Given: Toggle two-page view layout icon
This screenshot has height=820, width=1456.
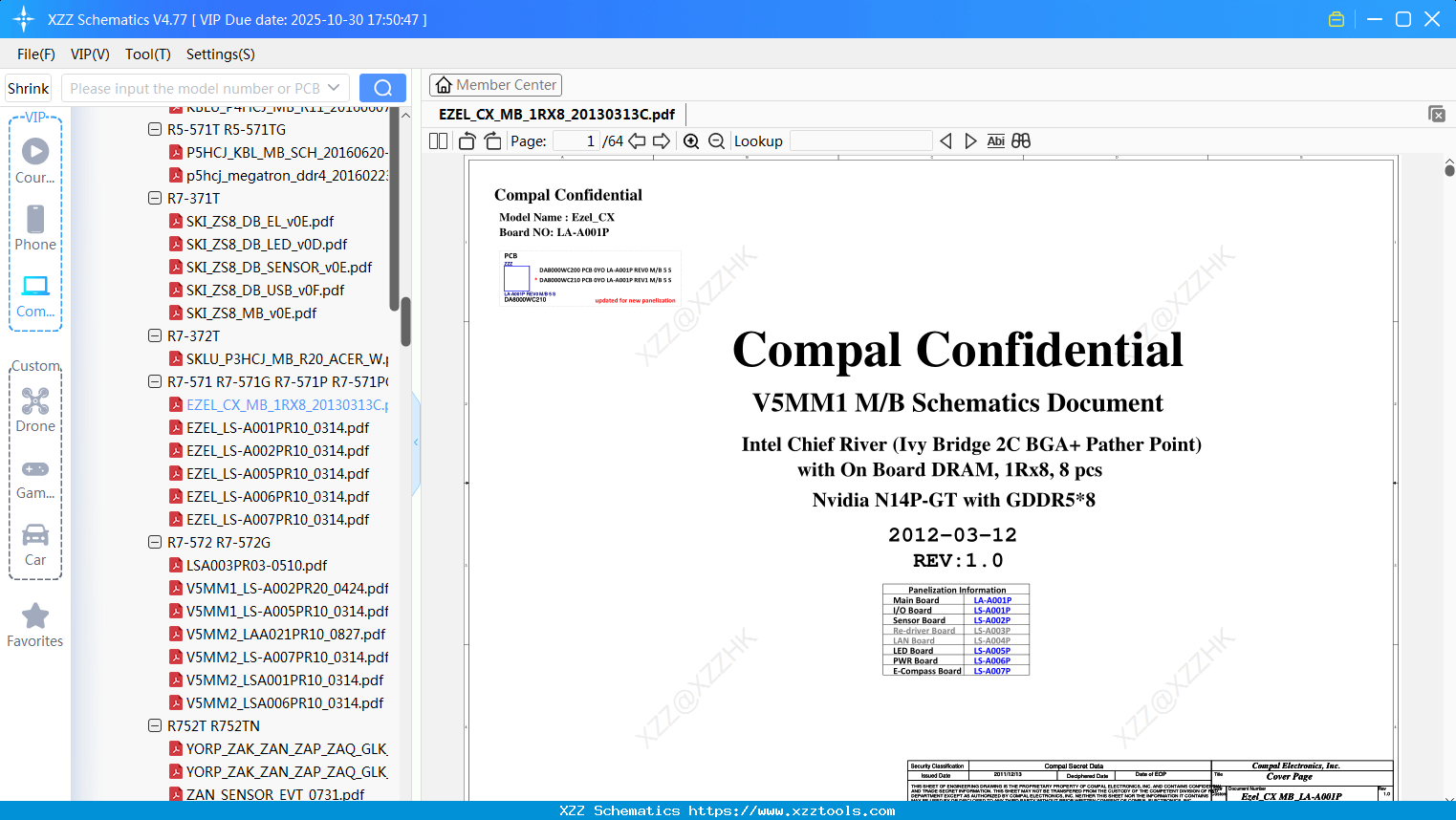Looking at the screenshot, I should click(438, 141).
